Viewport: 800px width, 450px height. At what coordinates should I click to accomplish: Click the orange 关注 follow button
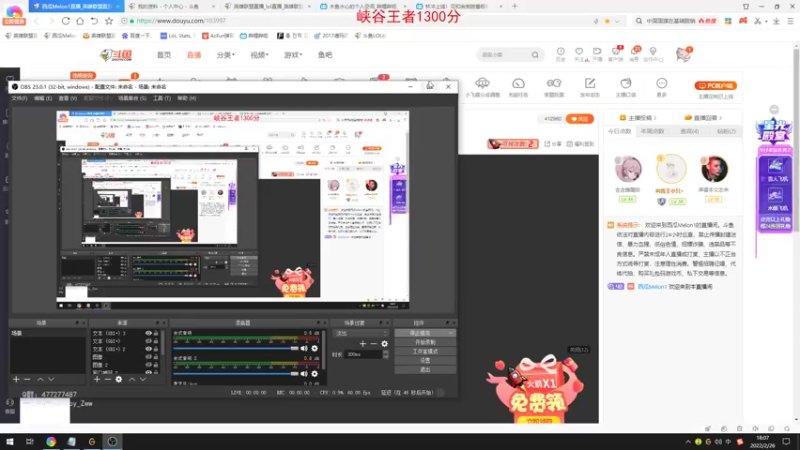tap(580, 119)
